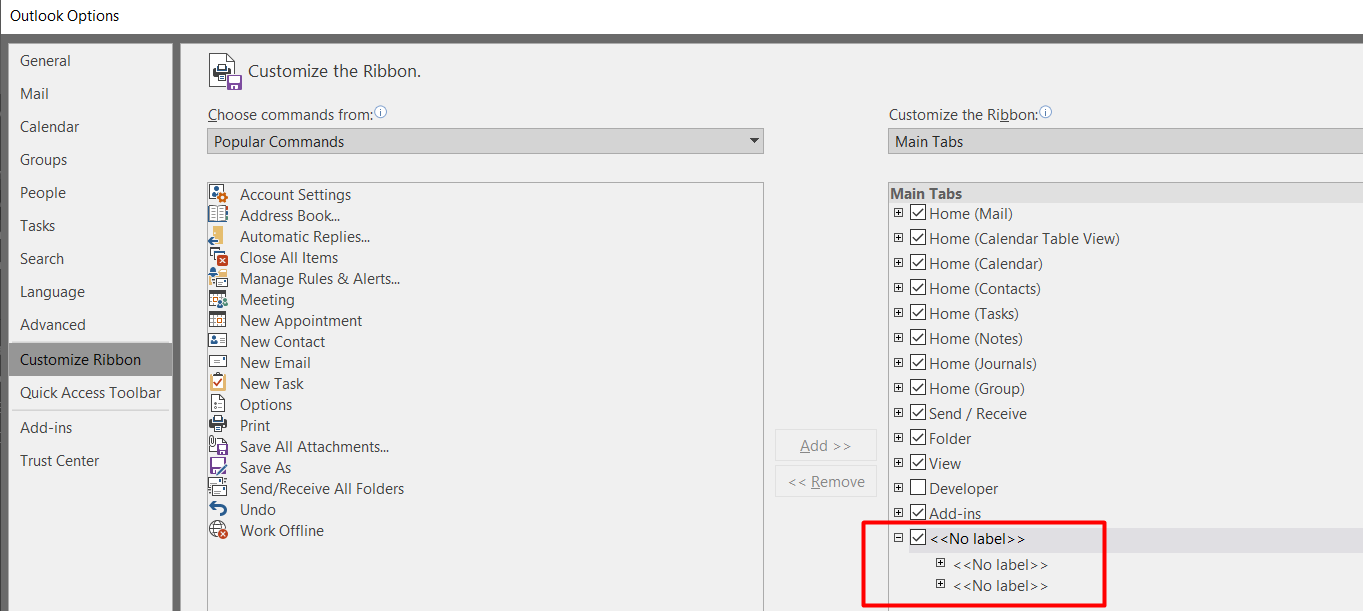Open the Quick Access Toolbar category
1363x611 pixels.
pyautogui.click(x=90, y=393)
